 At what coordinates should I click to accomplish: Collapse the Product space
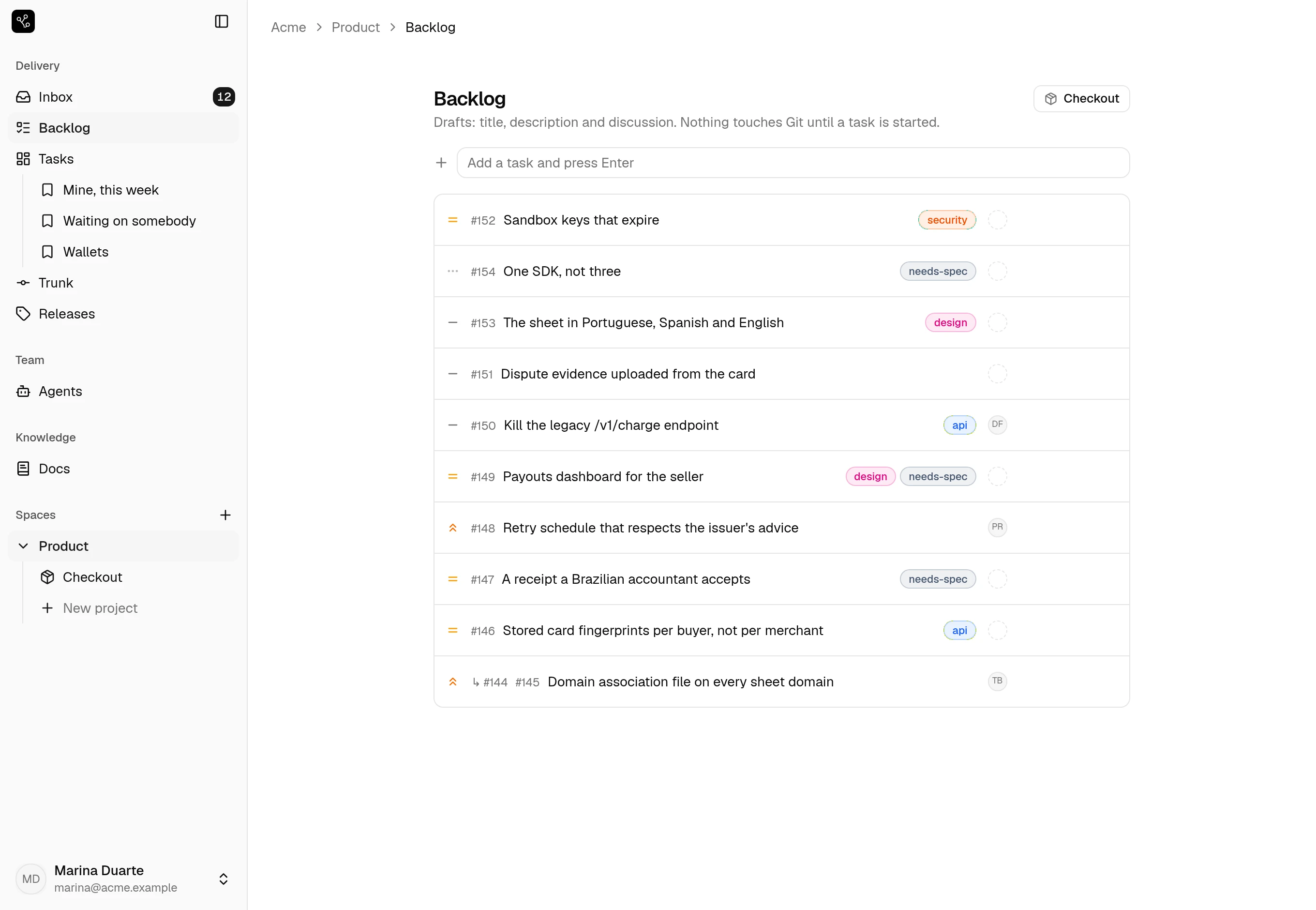coord(23,546)
